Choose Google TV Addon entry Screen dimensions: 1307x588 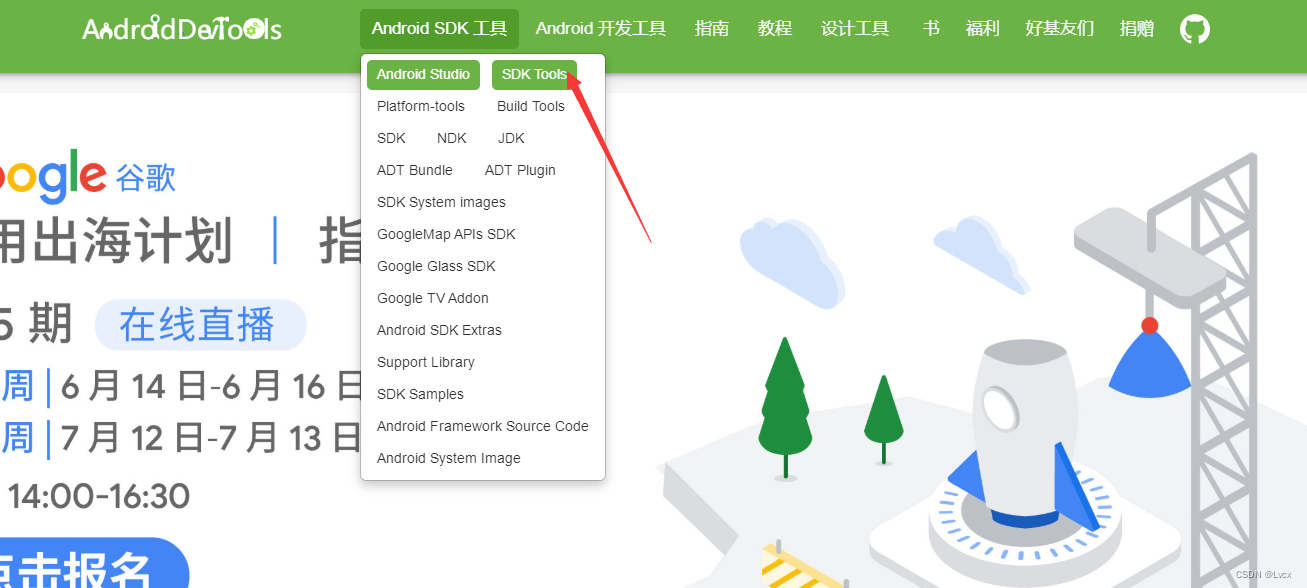433,298
